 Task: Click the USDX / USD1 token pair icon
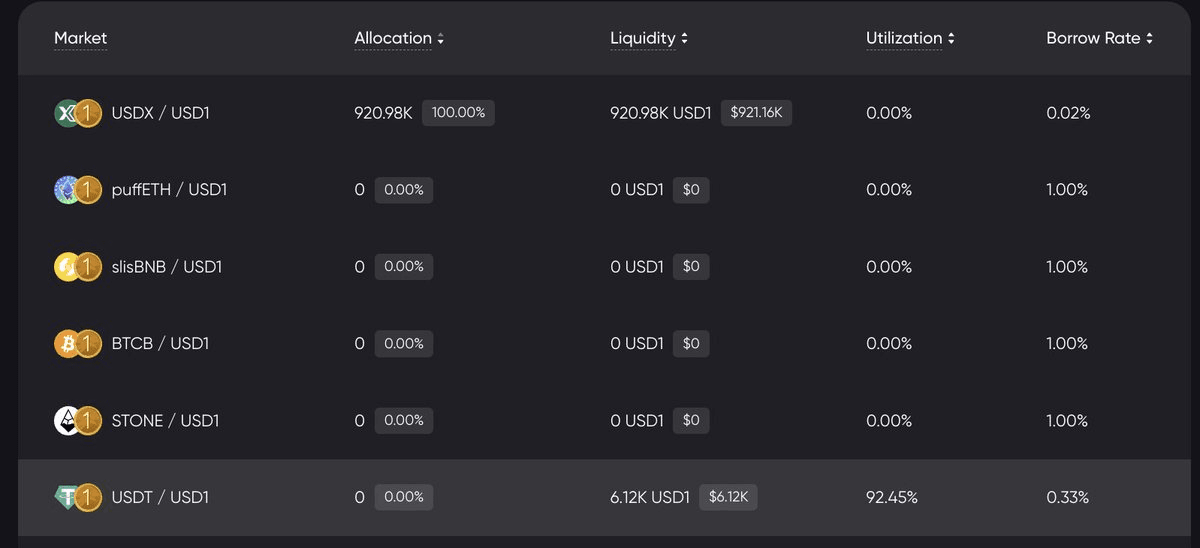(77, 113)
